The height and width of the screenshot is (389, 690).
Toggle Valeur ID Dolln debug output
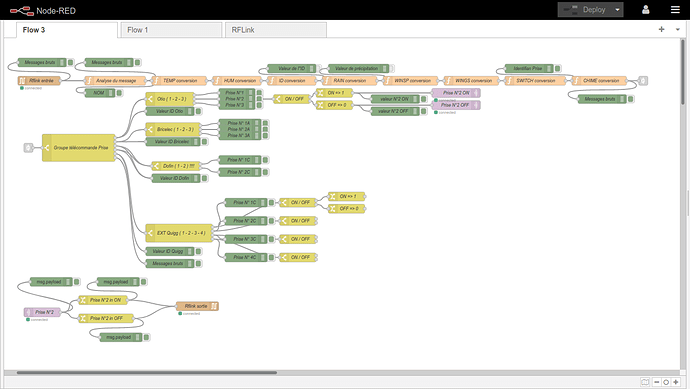point(205,178)
